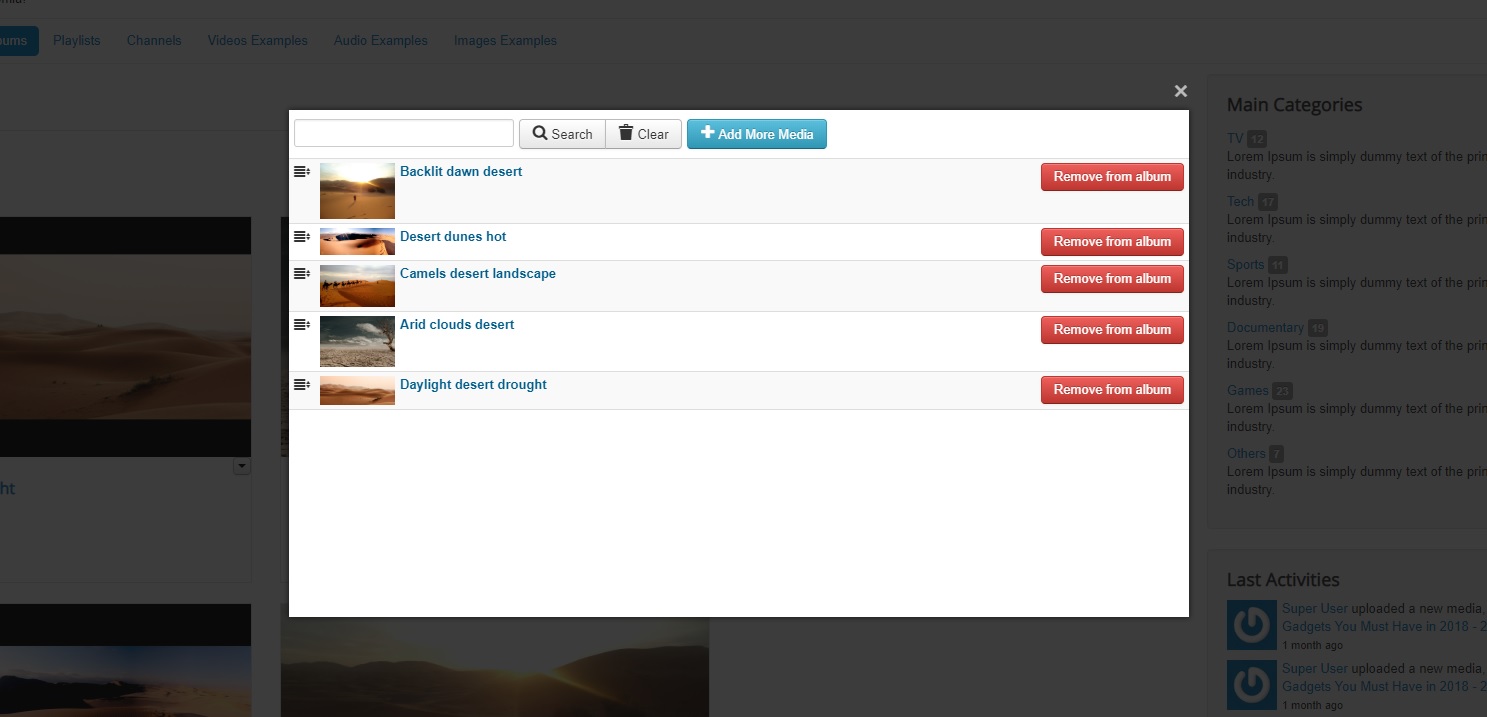Expand the small dropdown arrow under the left image
Screen dimensions: 1487x717
[x=241, y=466]
